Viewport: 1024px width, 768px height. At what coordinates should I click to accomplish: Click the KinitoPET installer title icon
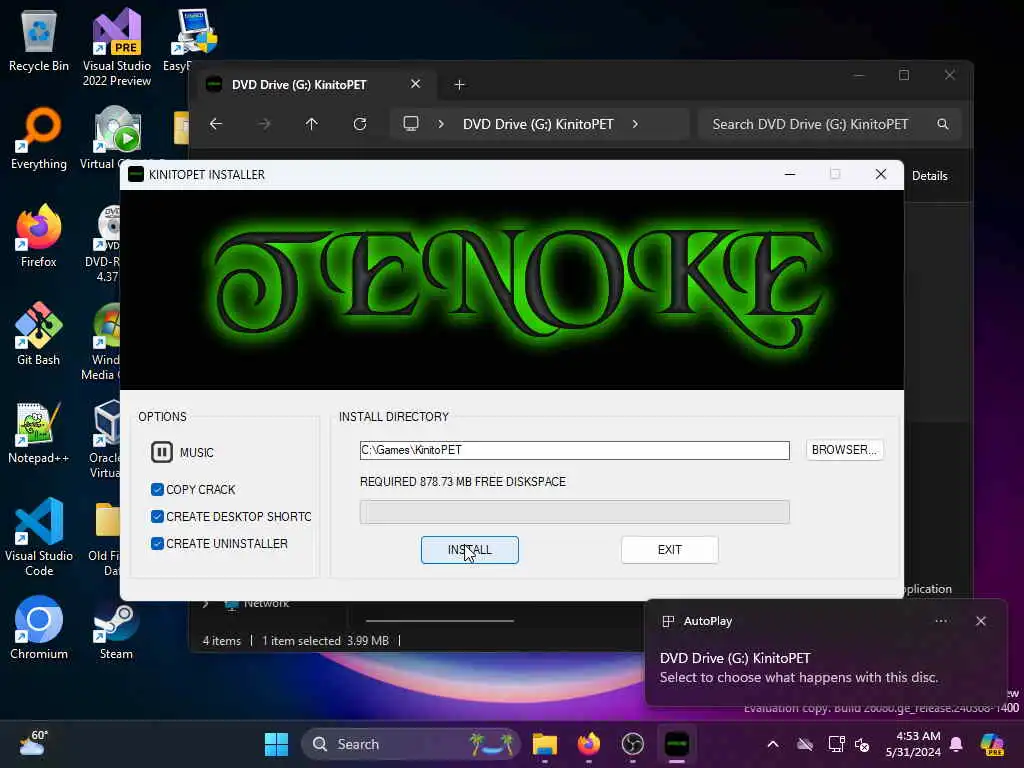pyautogui.click(x=136, y=174)
